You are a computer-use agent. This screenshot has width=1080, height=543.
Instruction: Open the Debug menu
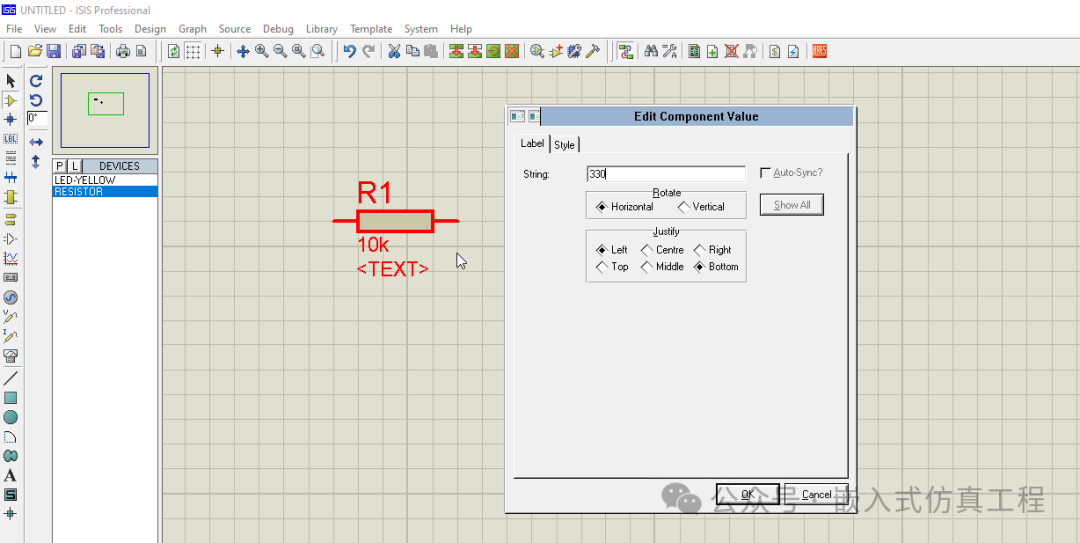[x=278, y=29]
